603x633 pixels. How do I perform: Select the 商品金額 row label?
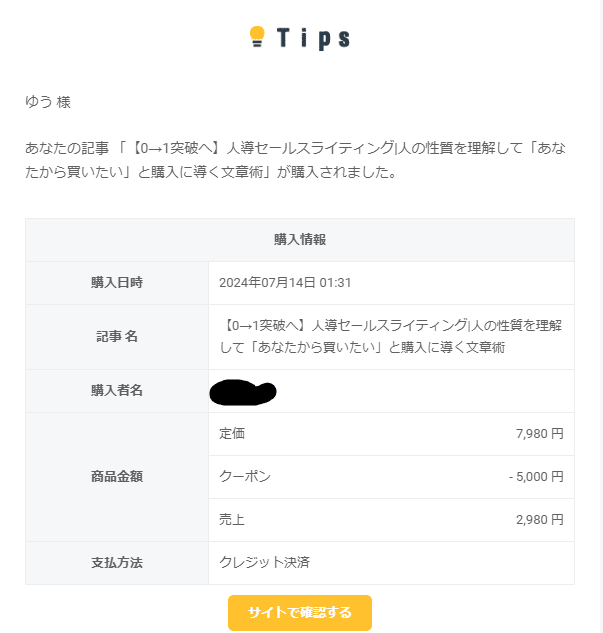(117, 476)
